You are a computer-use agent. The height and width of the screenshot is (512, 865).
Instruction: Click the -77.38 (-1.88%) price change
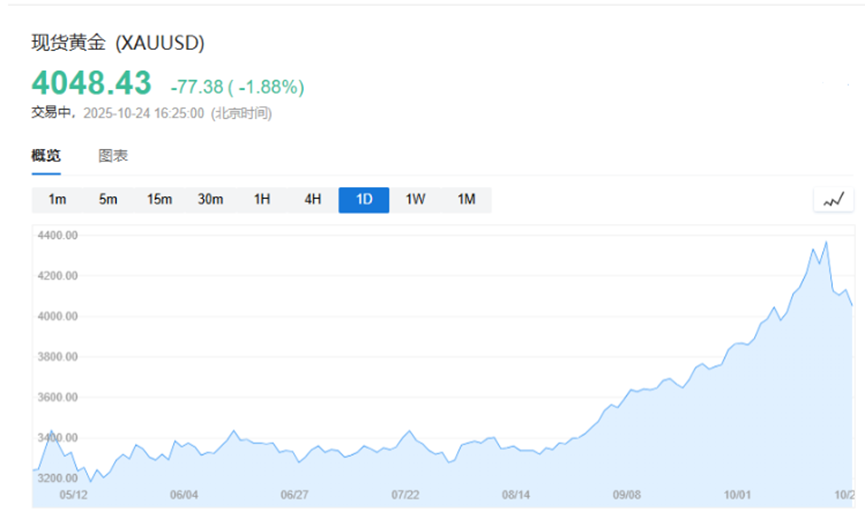tap(237, 87)
